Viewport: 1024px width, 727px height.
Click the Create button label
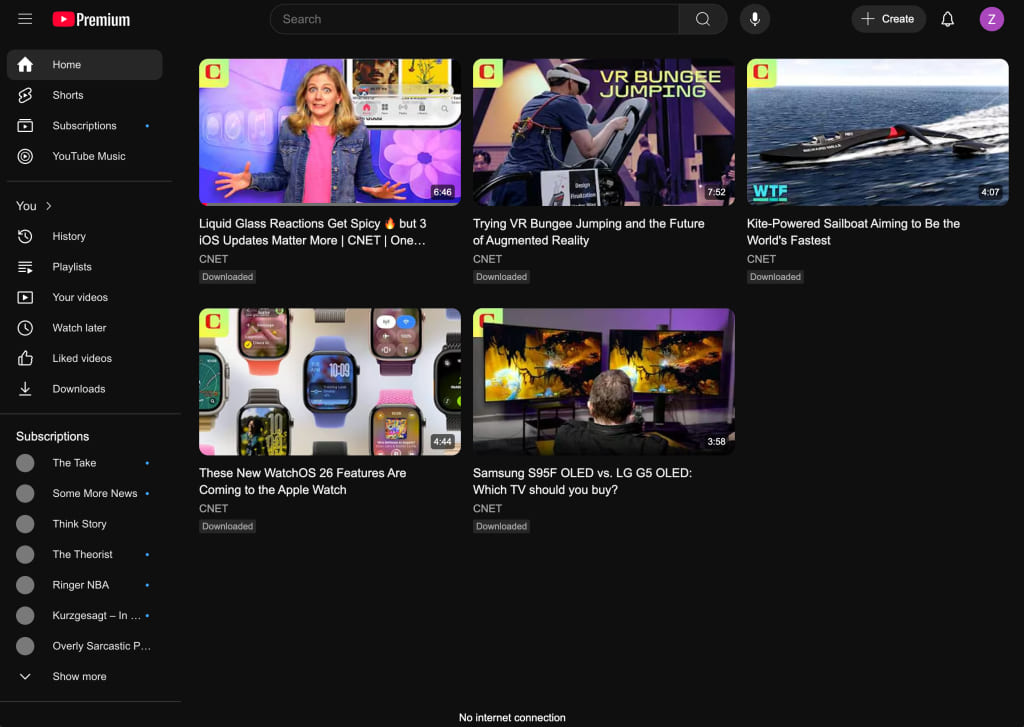tap(897, 19)
